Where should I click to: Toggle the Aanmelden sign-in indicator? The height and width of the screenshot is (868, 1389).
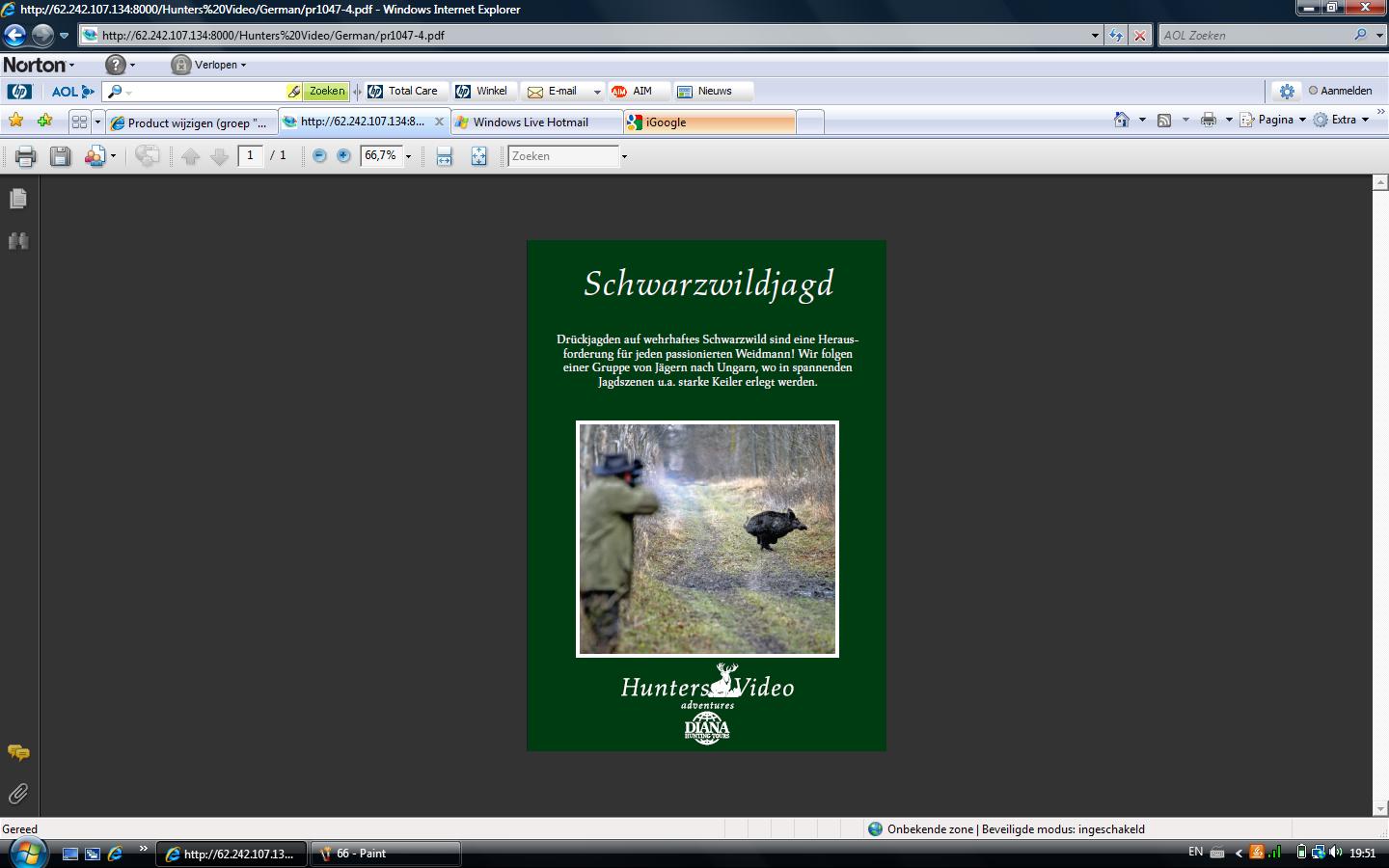click(1340, 91)
